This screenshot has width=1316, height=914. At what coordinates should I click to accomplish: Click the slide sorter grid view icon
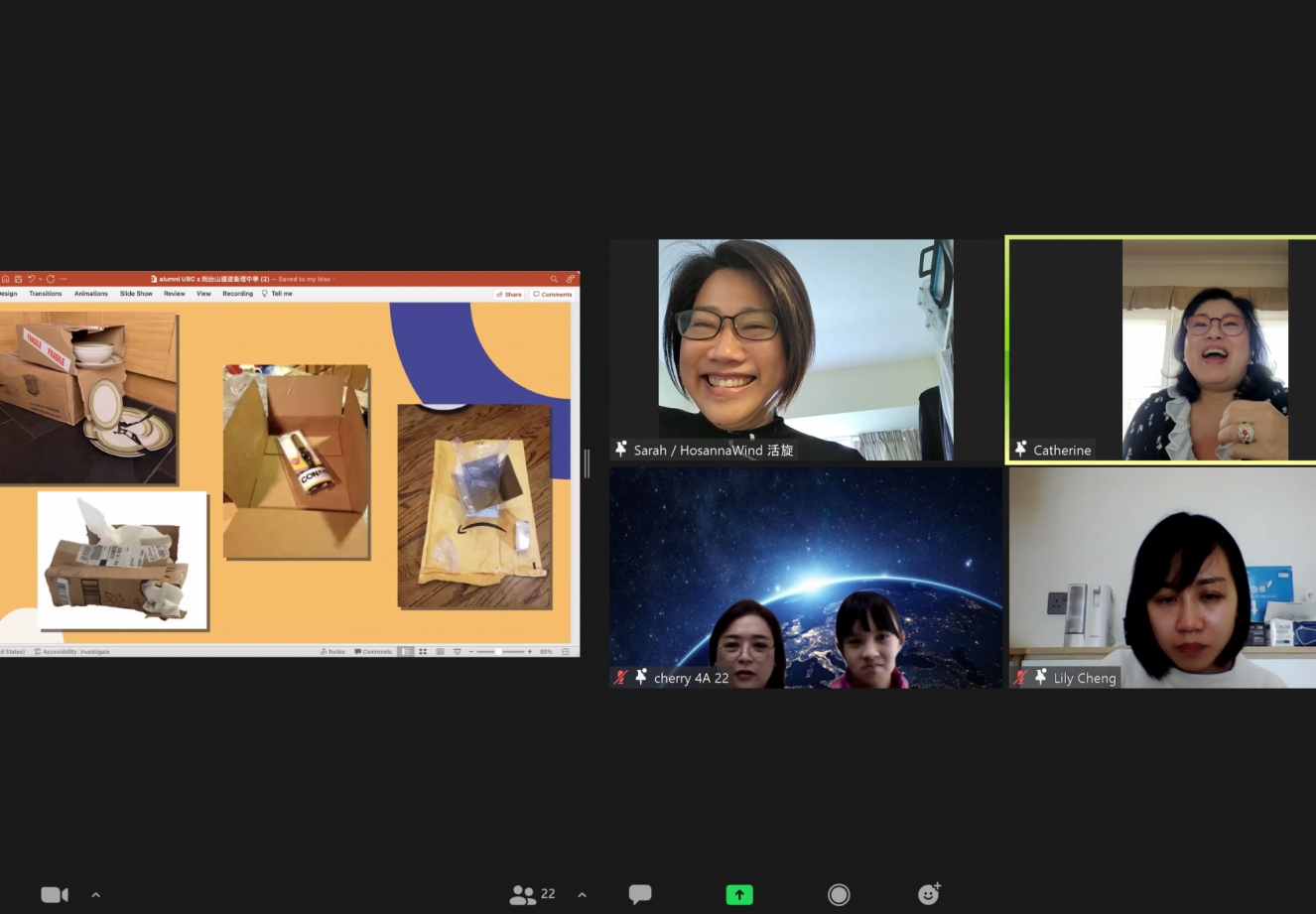tap(423, 652)
